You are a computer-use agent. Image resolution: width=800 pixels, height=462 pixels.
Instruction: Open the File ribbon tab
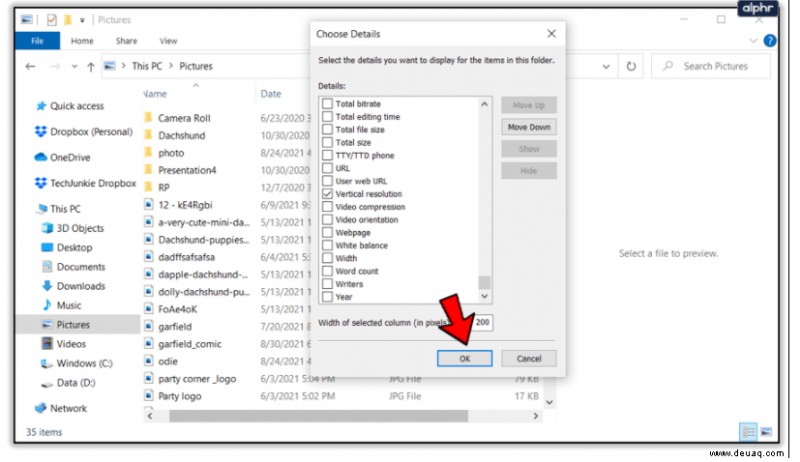pyautogui.click(x=37, y=41)
